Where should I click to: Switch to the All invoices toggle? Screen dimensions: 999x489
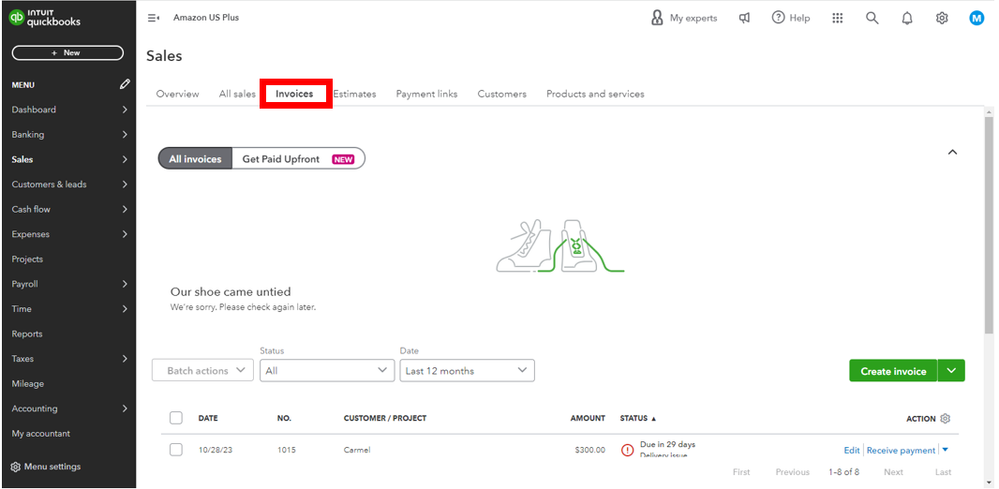[195, 159]
